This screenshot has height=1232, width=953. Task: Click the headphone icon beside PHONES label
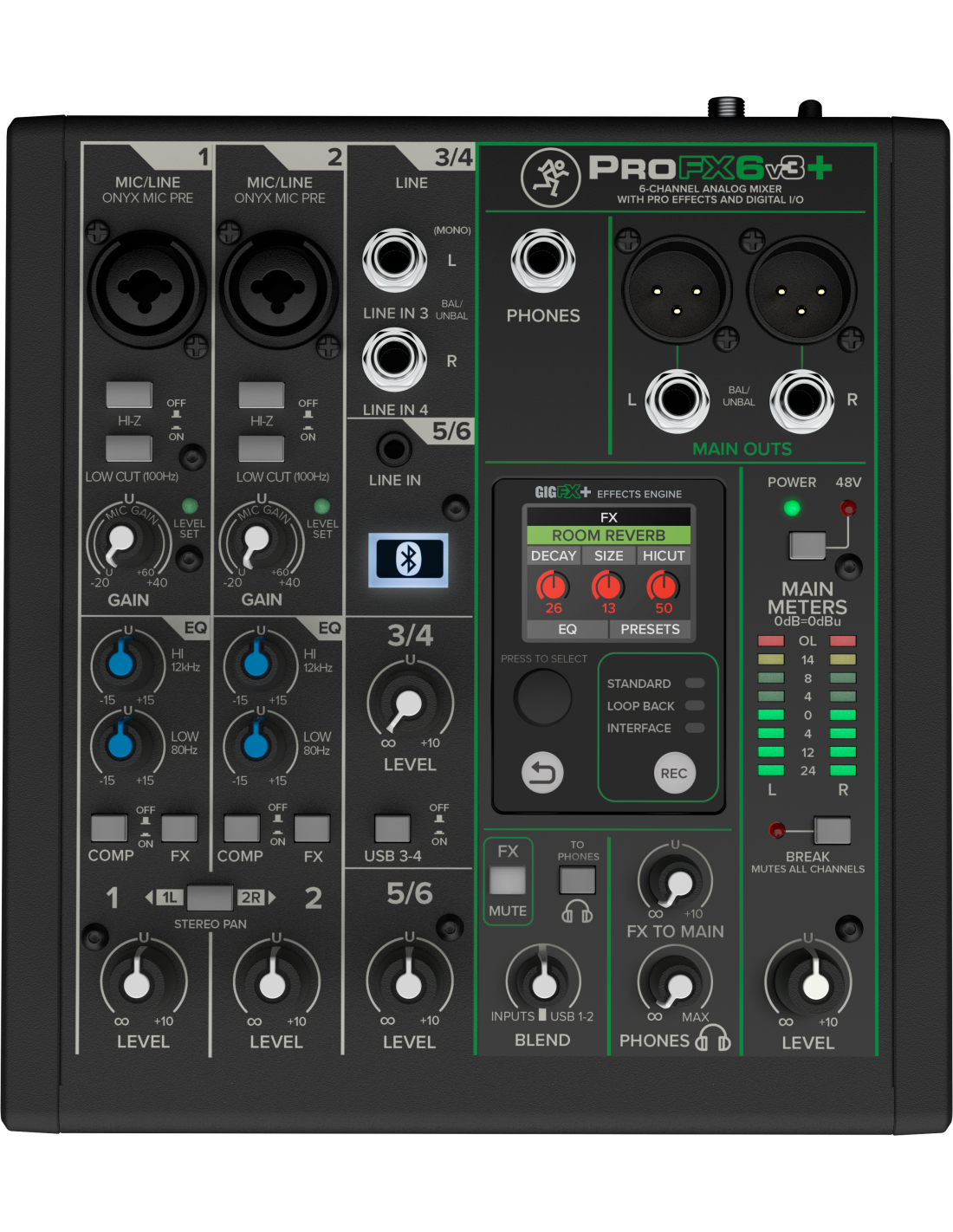[x=714, y=1038]
